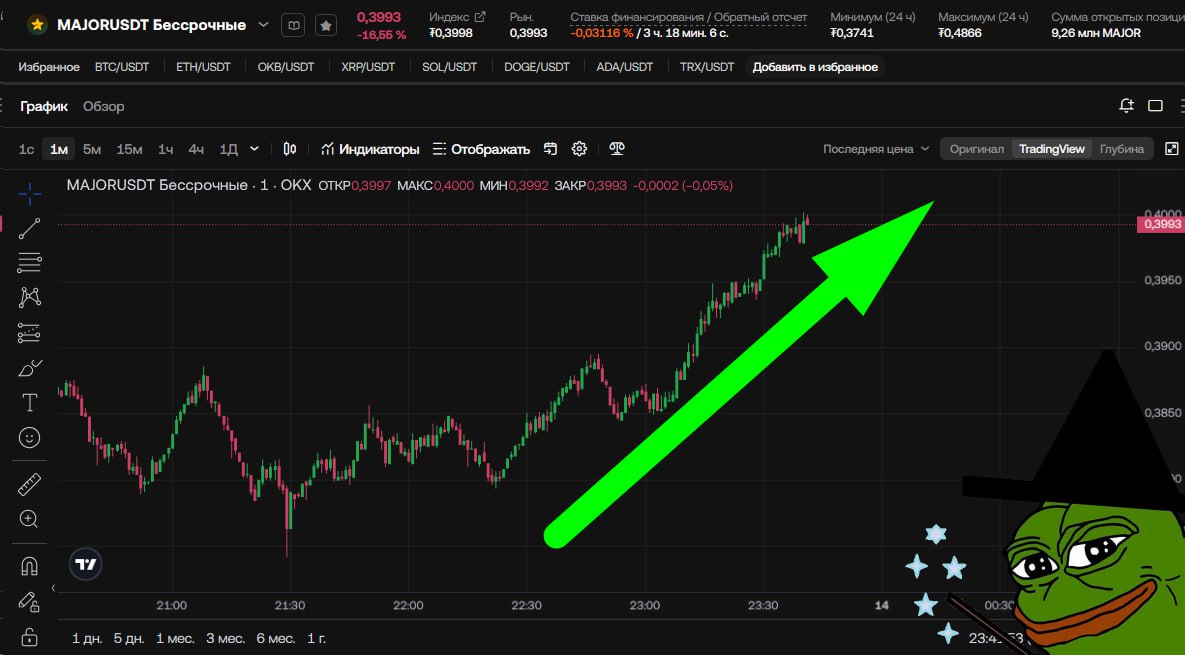Select the 15м timeframe
The width and height of the screenshot is (1185, 655).
click(129, 150)
